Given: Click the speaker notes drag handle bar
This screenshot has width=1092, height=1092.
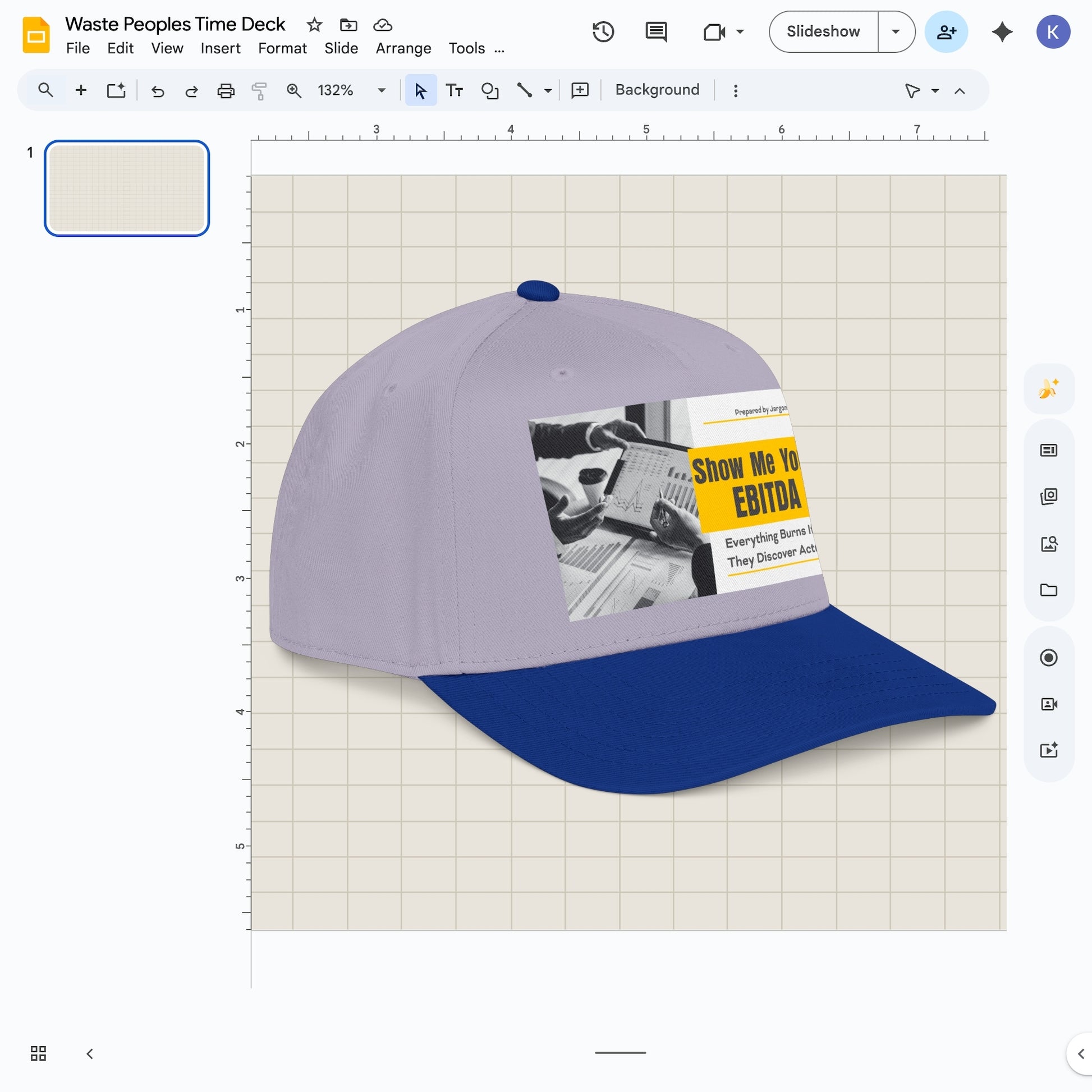Looking at the screenshot, I should 620,1053.
